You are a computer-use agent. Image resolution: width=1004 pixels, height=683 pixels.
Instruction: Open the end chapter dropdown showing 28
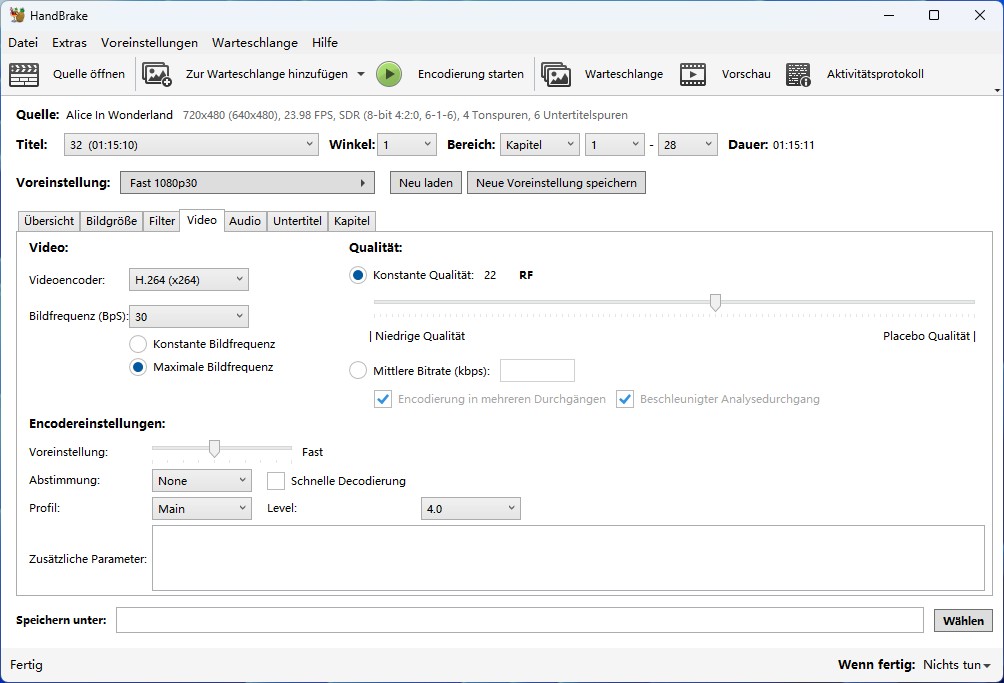click(688, 145)
